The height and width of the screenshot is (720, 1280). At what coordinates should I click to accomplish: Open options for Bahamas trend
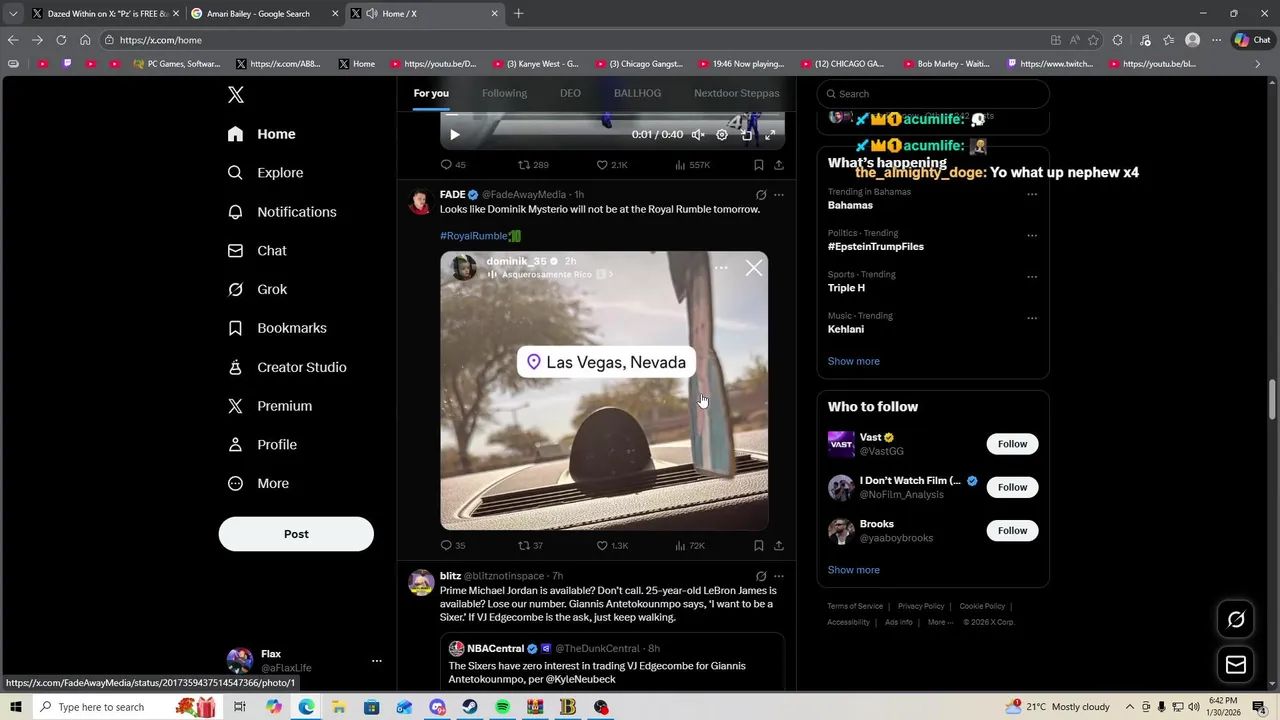point(1032,195)
